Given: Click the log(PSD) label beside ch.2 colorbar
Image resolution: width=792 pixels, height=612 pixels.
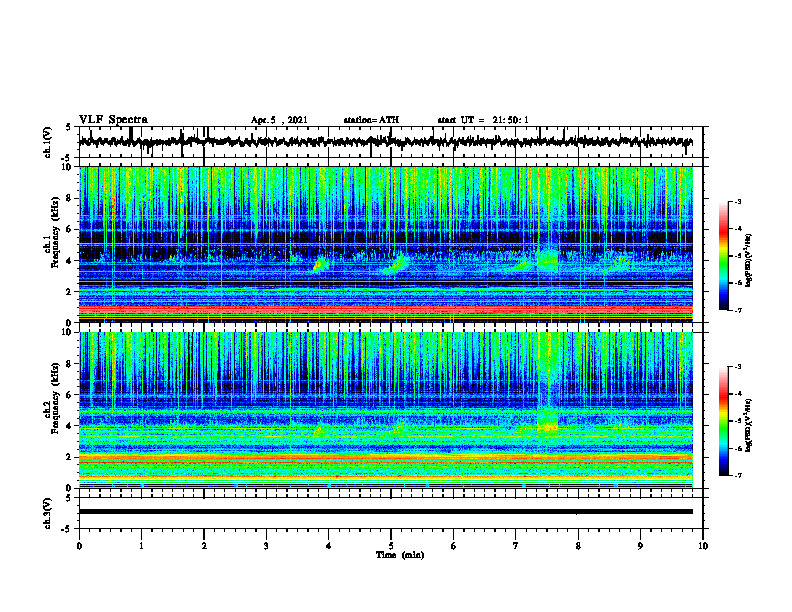Looking at the screenshot, I should (x=749, y=425).
